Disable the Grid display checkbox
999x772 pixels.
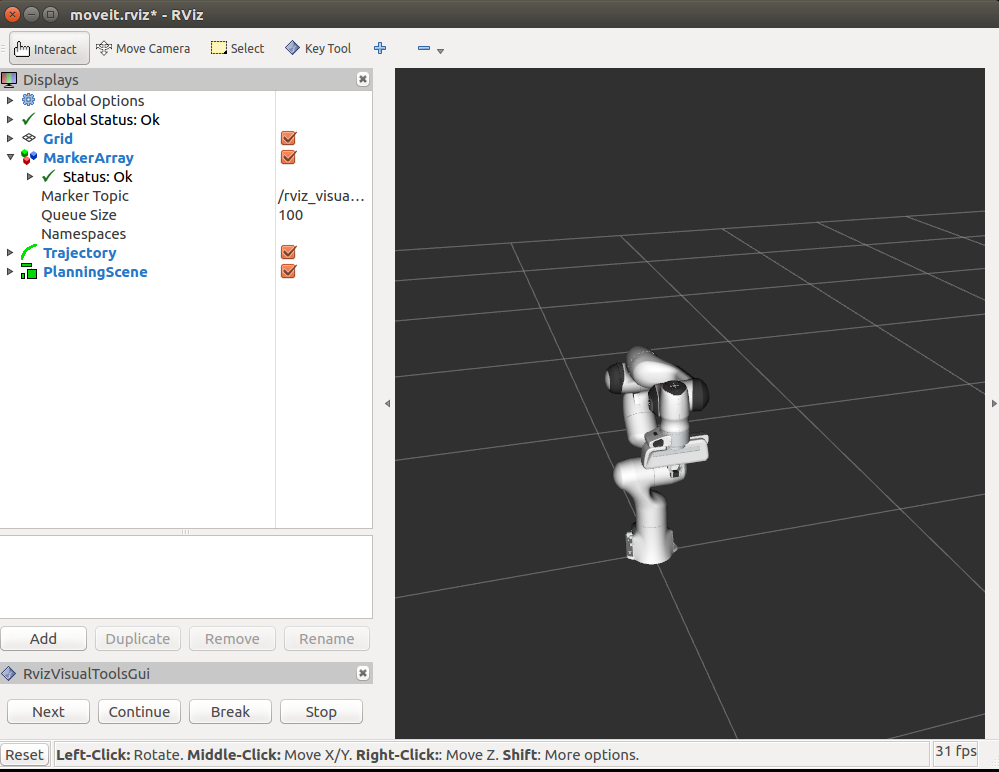tap(288, 138)
